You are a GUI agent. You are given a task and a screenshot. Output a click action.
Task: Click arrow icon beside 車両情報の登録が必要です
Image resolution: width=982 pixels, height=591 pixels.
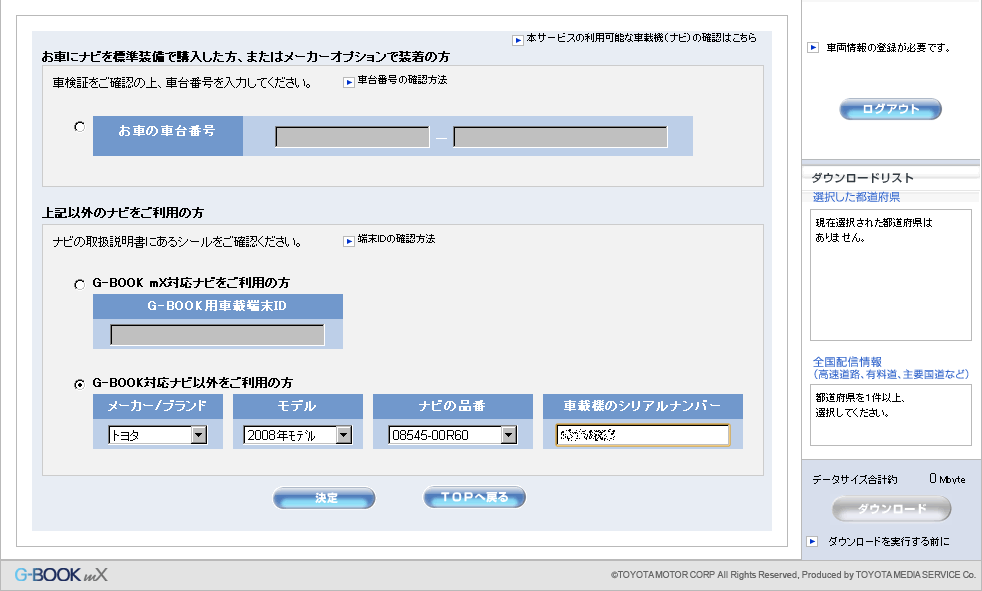point(813,48)
